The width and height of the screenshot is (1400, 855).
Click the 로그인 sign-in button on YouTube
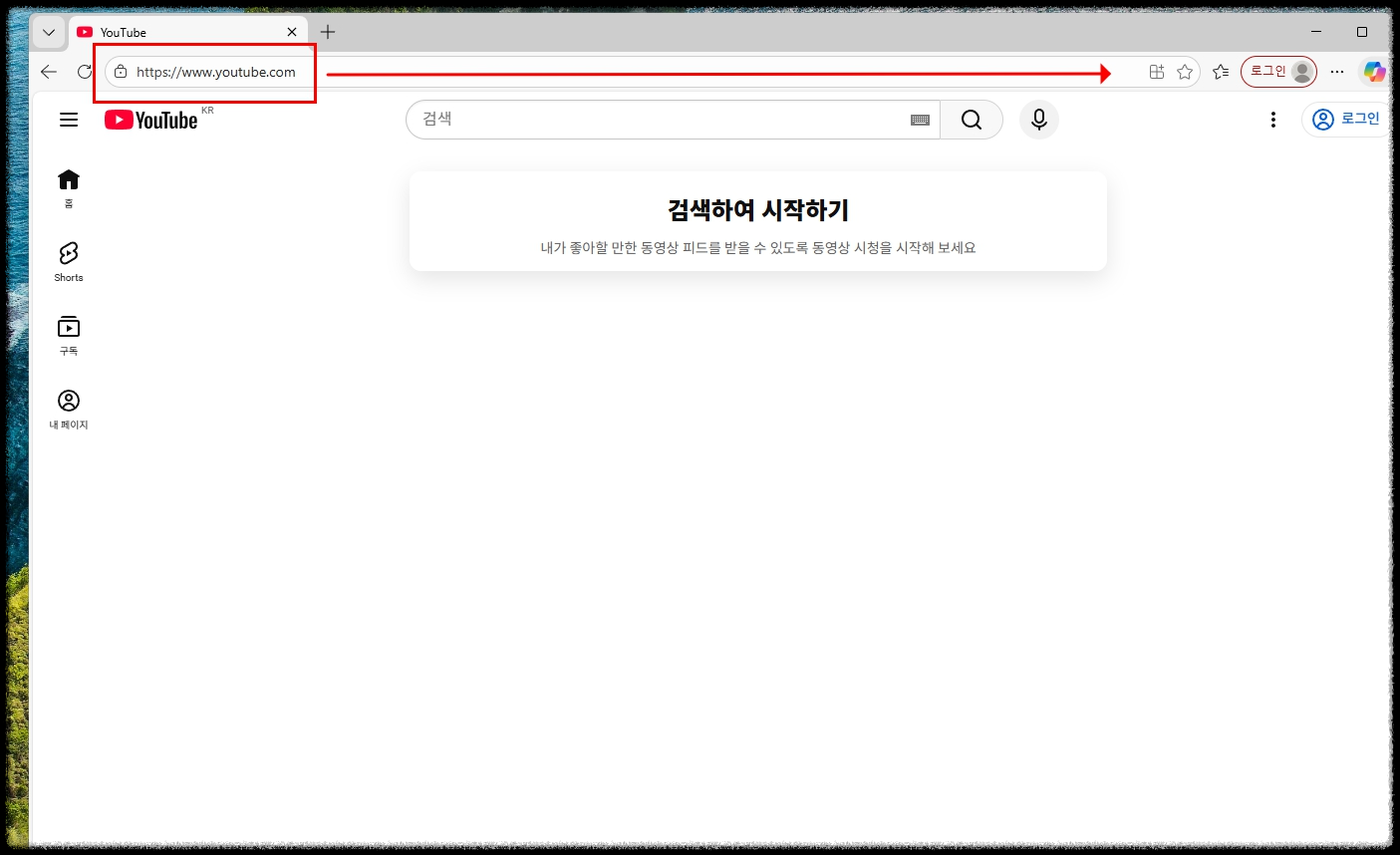coord(1346,119)
